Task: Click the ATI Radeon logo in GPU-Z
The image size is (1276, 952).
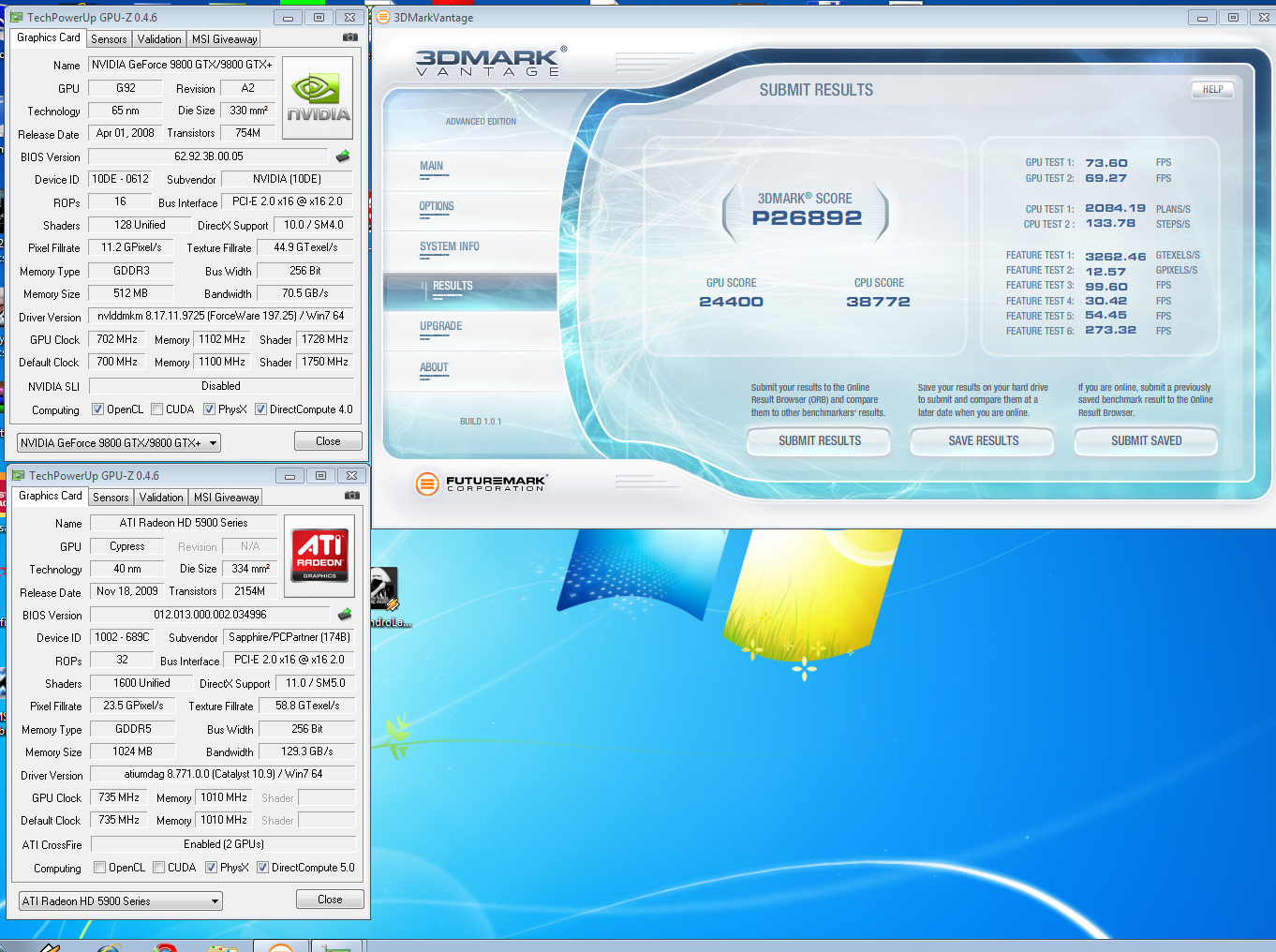Action: point(319,557)
